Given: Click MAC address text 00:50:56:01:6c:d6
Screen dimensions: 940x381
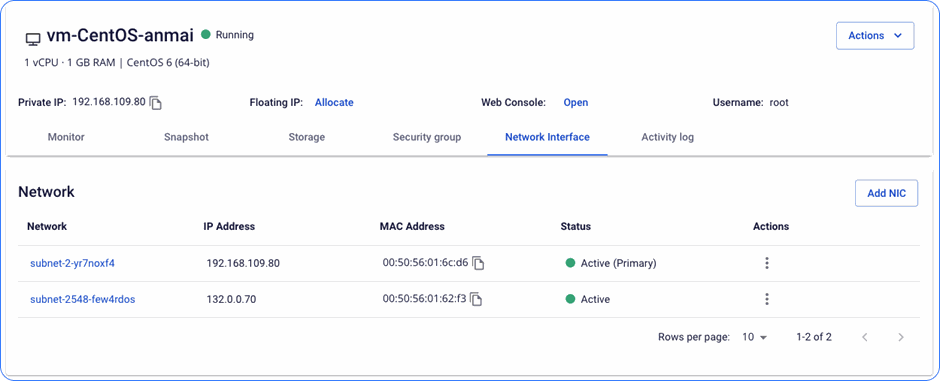Looking at the screenshot, I should tap(425, 262).
